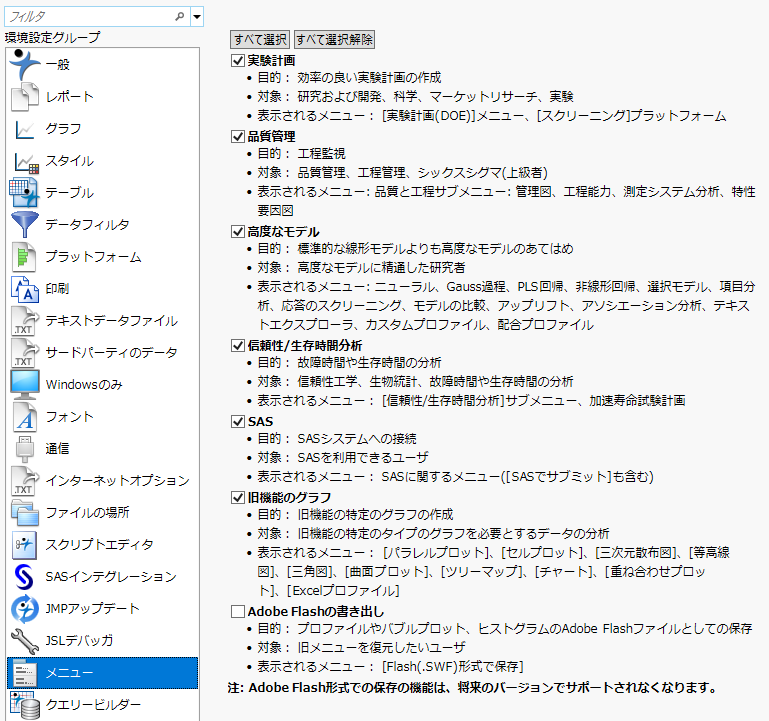Enable the Adobe Flashの書き出し checkbox

coord(238,611)
